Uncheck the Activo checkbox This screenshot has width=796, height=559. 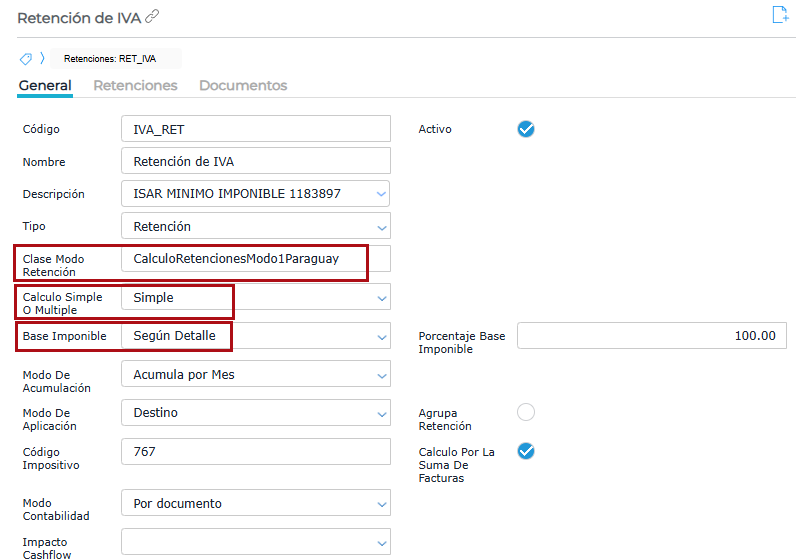tap(526, 129)
